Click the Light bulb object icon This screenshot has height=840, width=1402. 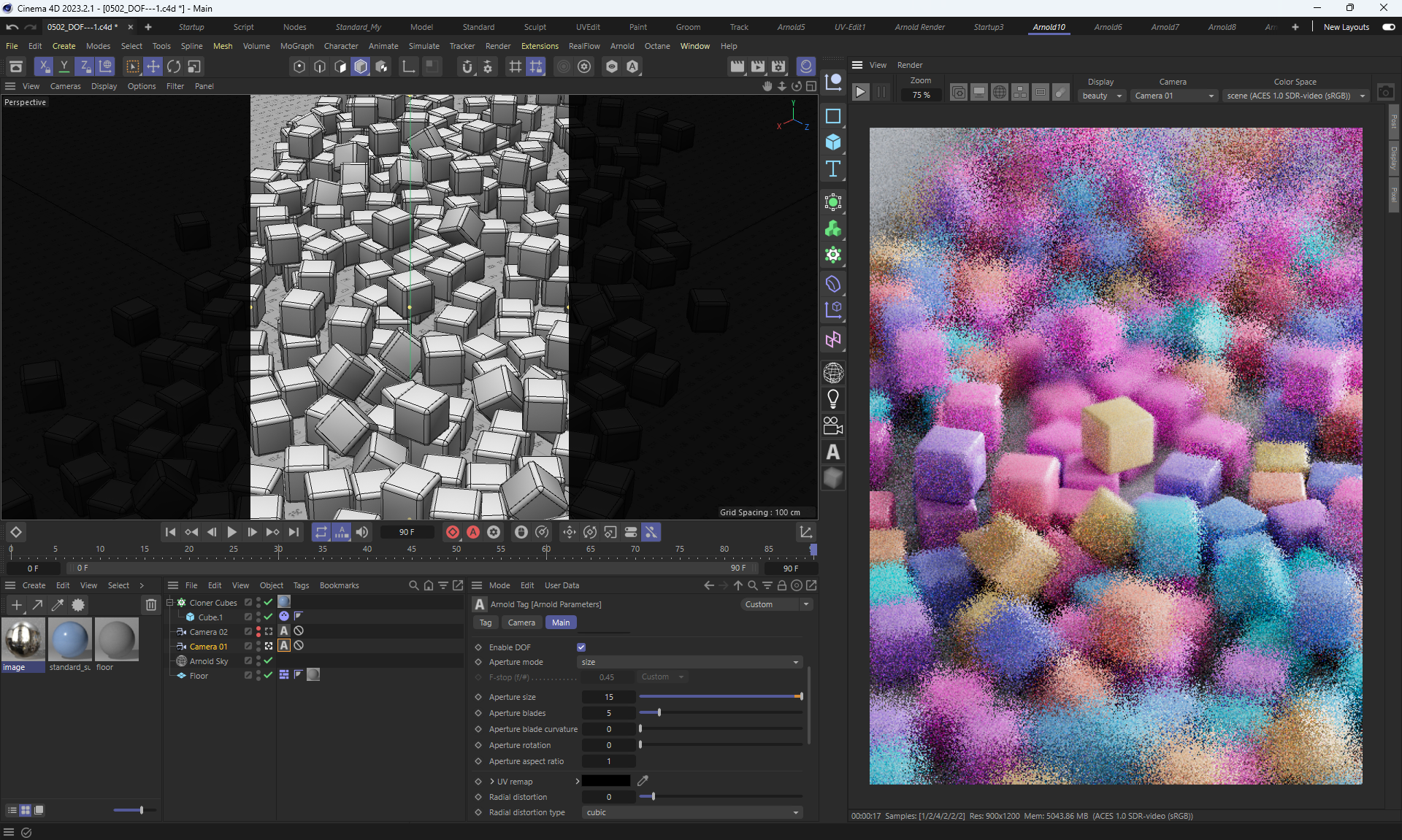tap(833, 399)
